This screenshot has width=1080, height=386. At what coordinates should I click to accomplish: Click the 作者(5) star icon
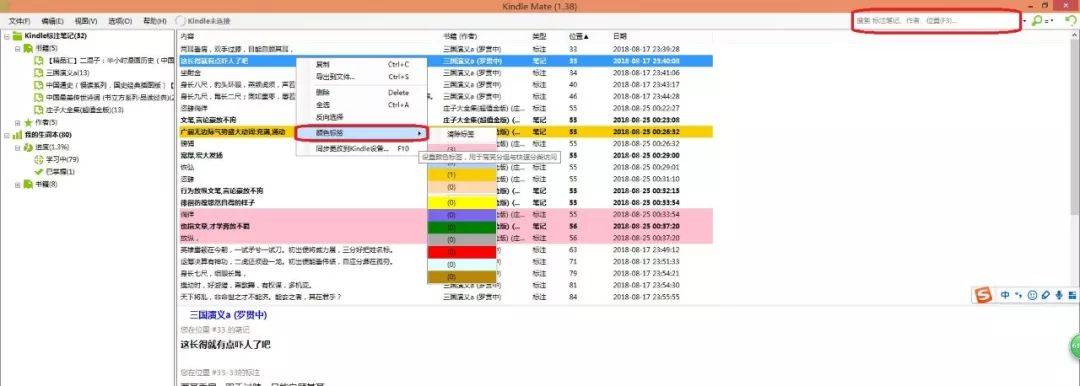click(x=28, y=123)
